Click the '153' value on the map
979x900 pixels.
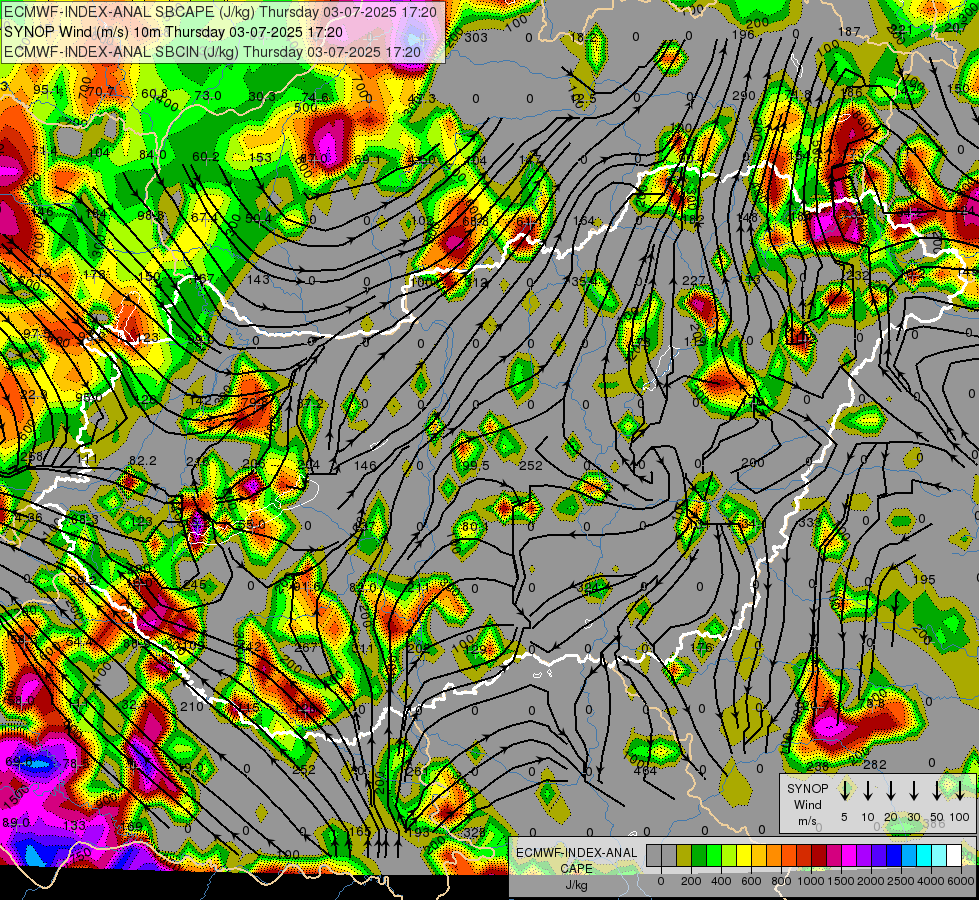point(260,158)
